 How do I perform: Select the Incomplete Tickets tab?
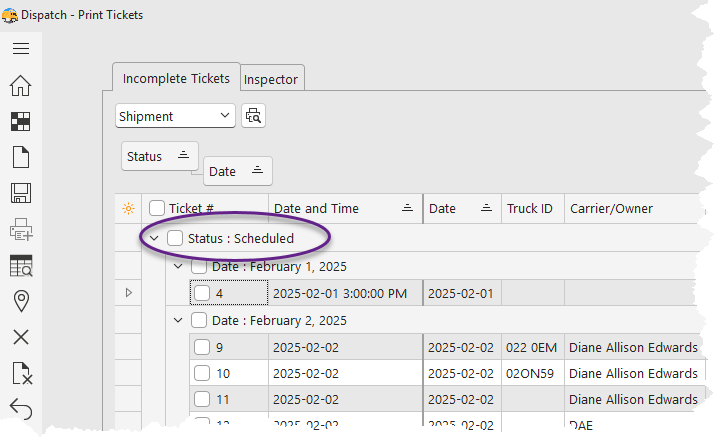coord(176,77)
